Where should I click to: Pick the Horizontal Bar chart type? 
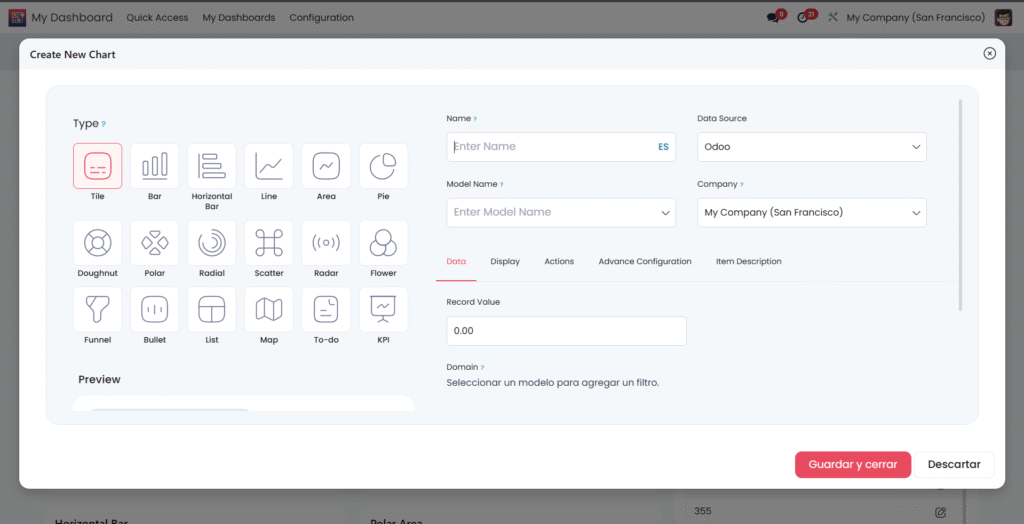coord(212,166)
